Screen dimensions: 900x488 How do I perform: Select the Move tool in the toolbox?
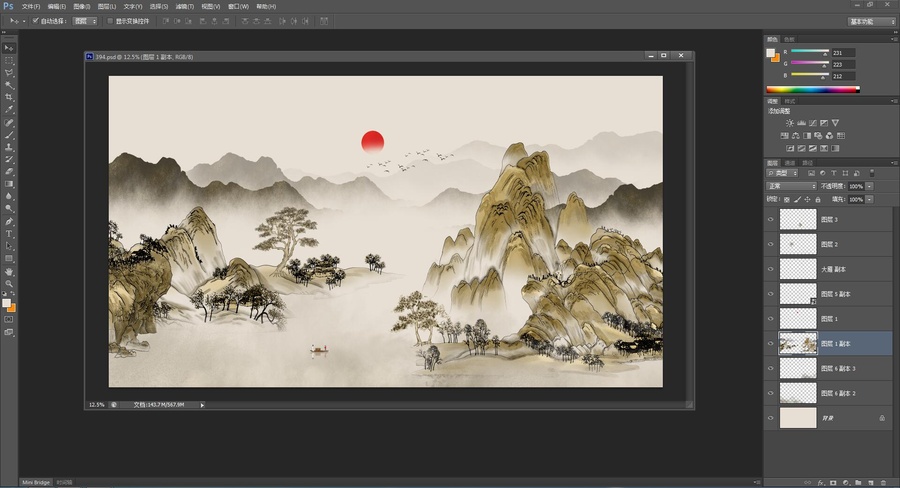pos(9,48)
